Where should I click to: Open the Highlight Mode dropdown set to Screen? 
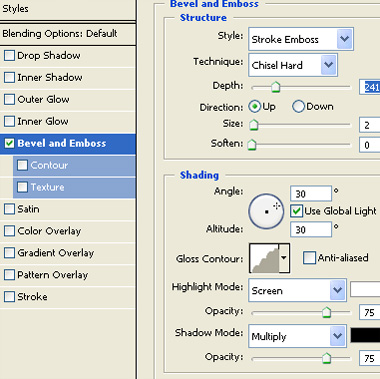297,290
